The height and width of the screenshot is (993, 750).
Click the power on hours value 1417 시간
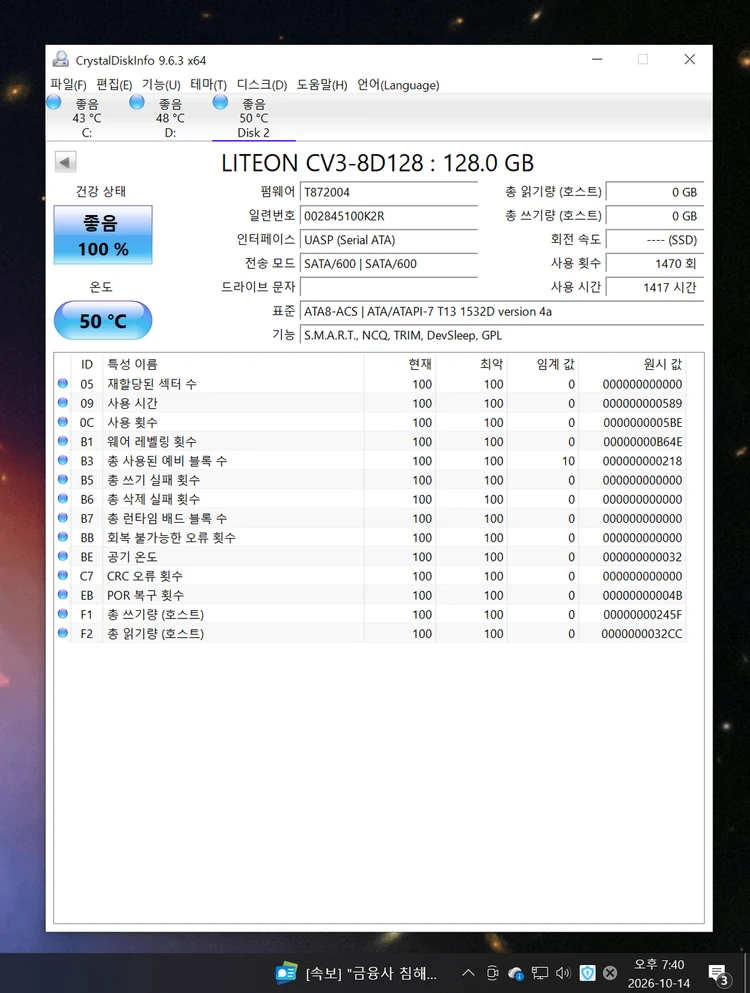(x=655, y=288)
